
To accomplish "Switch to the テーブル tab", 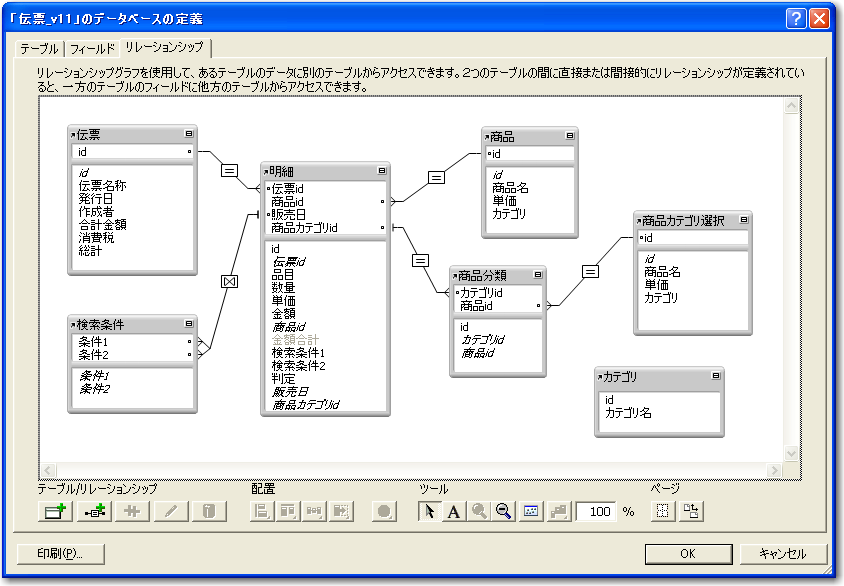I will 40,48.
